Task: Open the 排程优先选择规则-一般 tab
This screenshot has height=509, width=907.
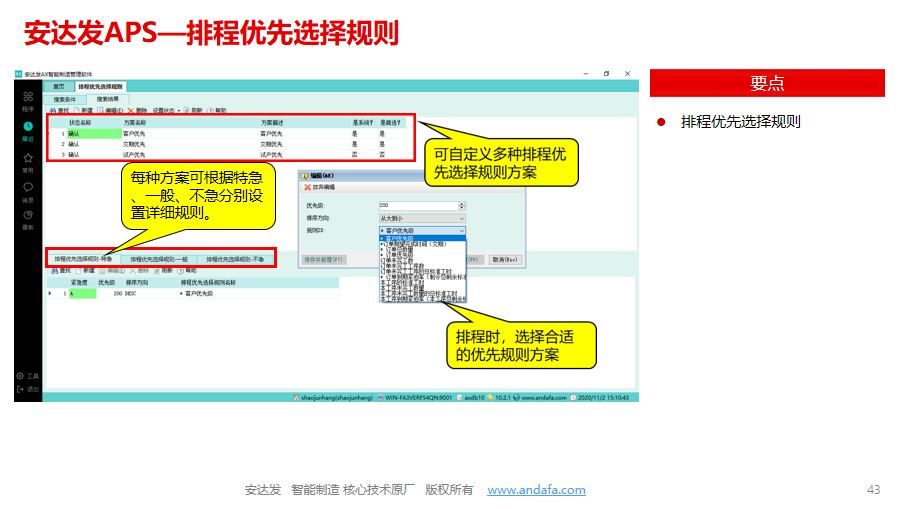Action: (x=159, y=259)
